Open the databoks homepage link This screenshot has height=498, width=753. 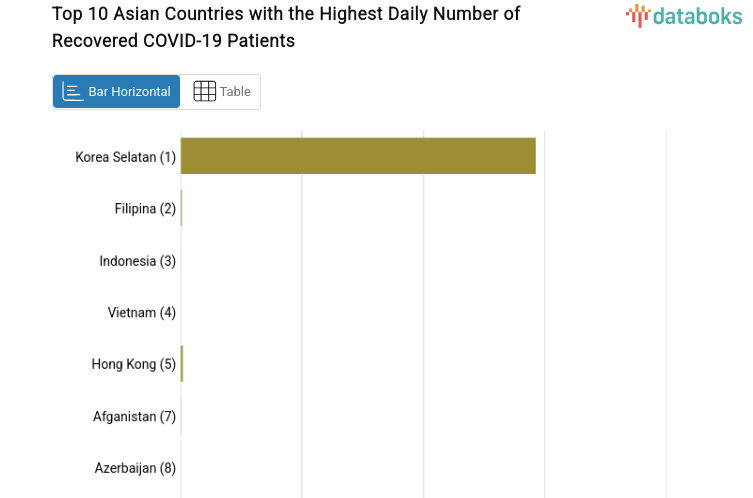(x=684, y=15)
